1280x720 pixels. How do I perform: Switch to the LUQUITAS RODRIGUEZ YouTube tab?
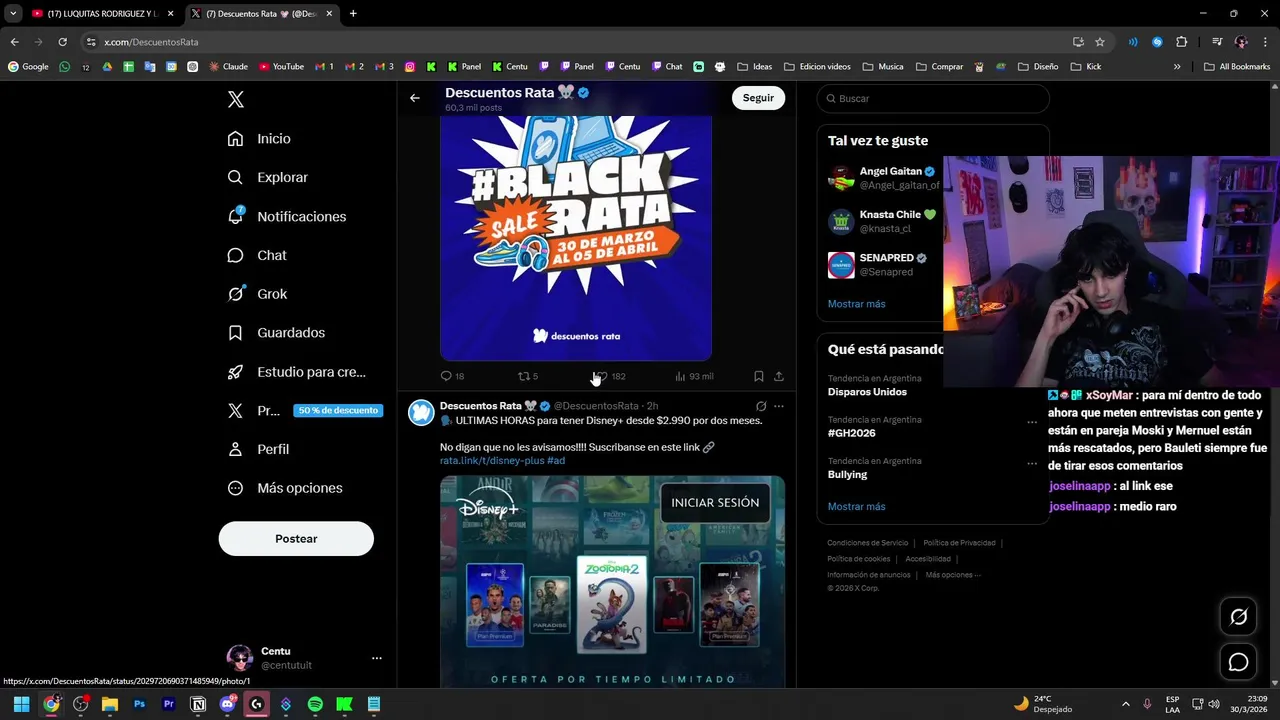102,13
